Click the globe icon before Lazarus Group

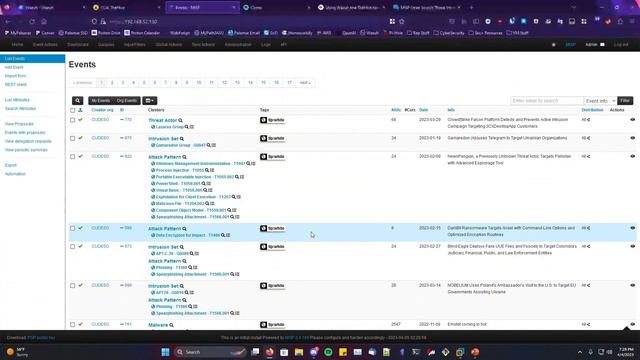[x=153, y=127]
